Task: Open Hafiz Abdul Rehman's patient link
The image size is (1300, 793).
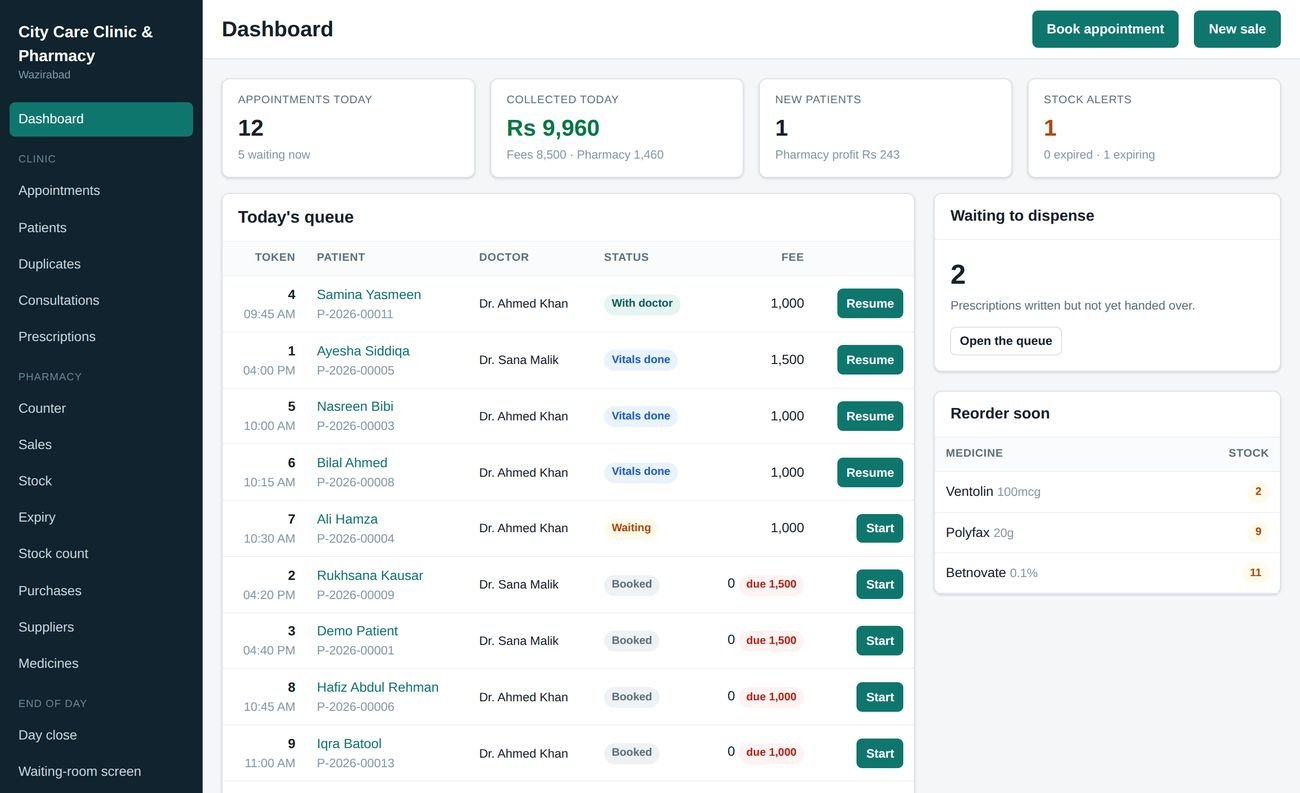Action: [x=378, y=688]
